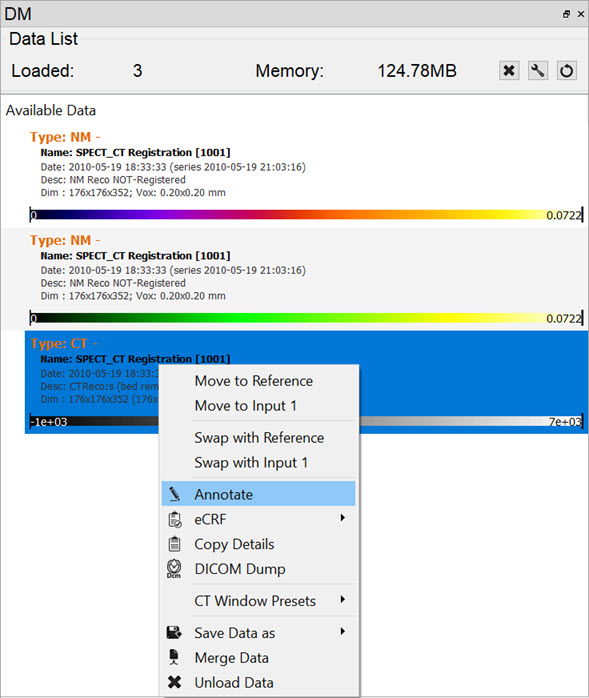Viewport: 589px width, 698px height.
Task: Choose Unload Data menu entry
Action: (x=259, y=682)
